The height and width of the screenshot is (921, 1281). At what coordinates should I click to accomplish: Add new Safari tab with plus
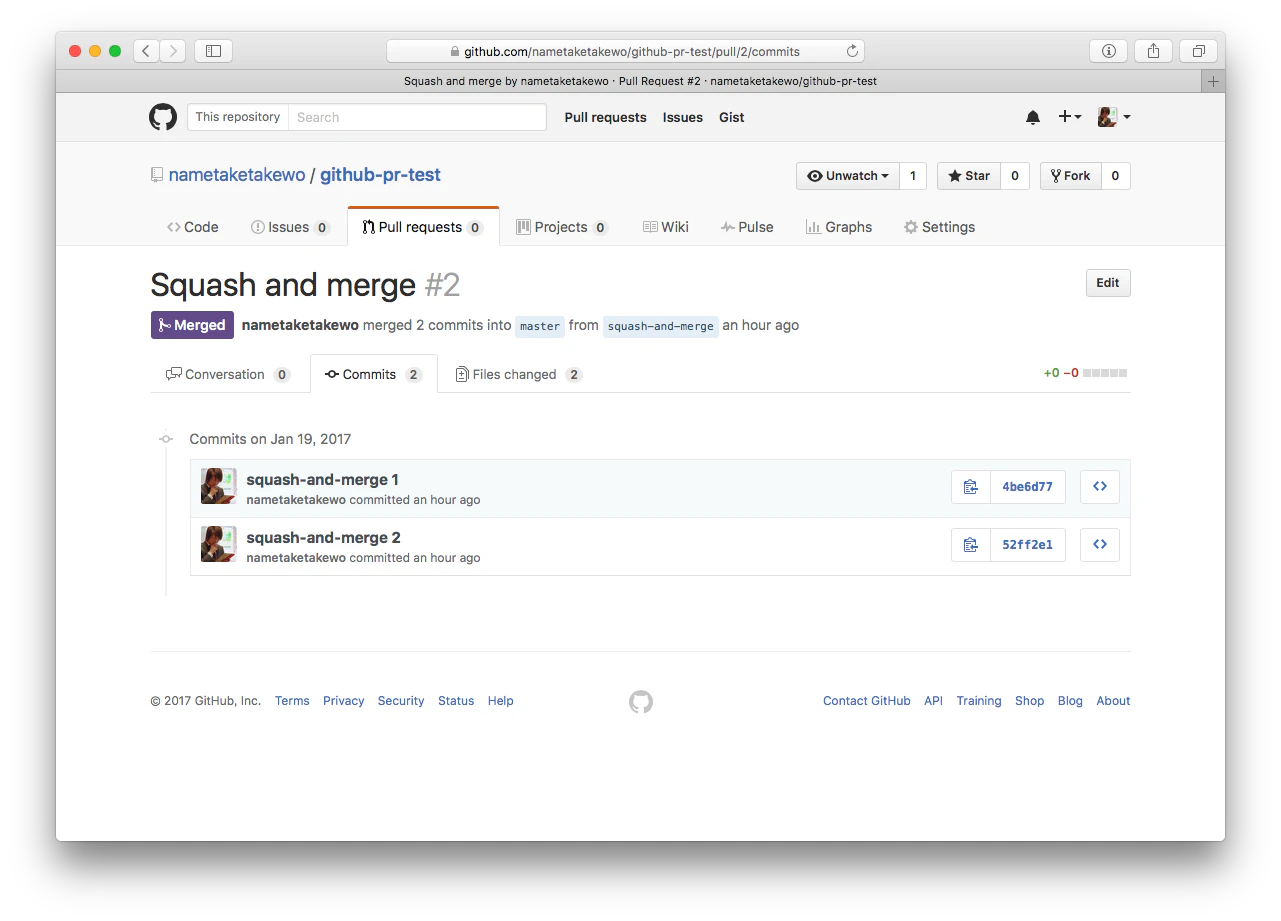[x=1214, y=81]
